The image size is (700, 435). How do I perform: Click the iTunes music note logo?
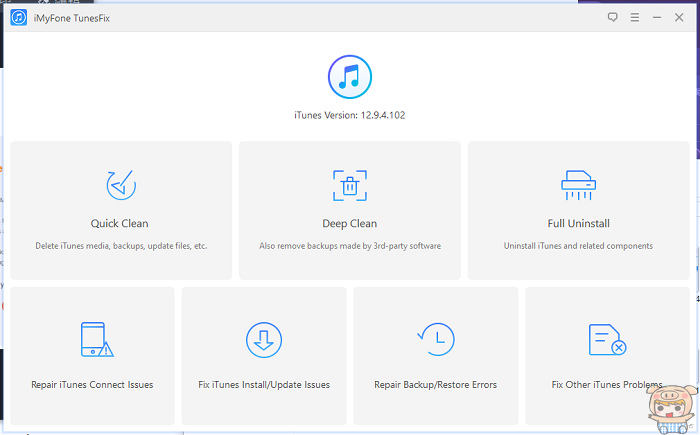pyautogui.click(x=350, y=77)
